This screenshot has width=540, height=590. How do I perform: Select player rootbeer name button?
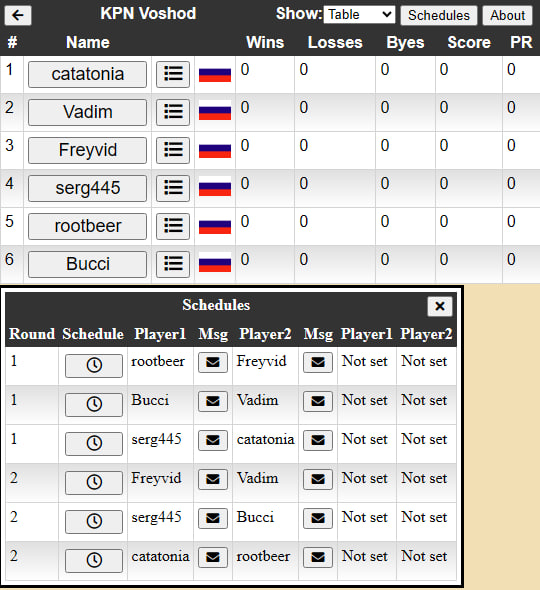click(x=87, y=227)
